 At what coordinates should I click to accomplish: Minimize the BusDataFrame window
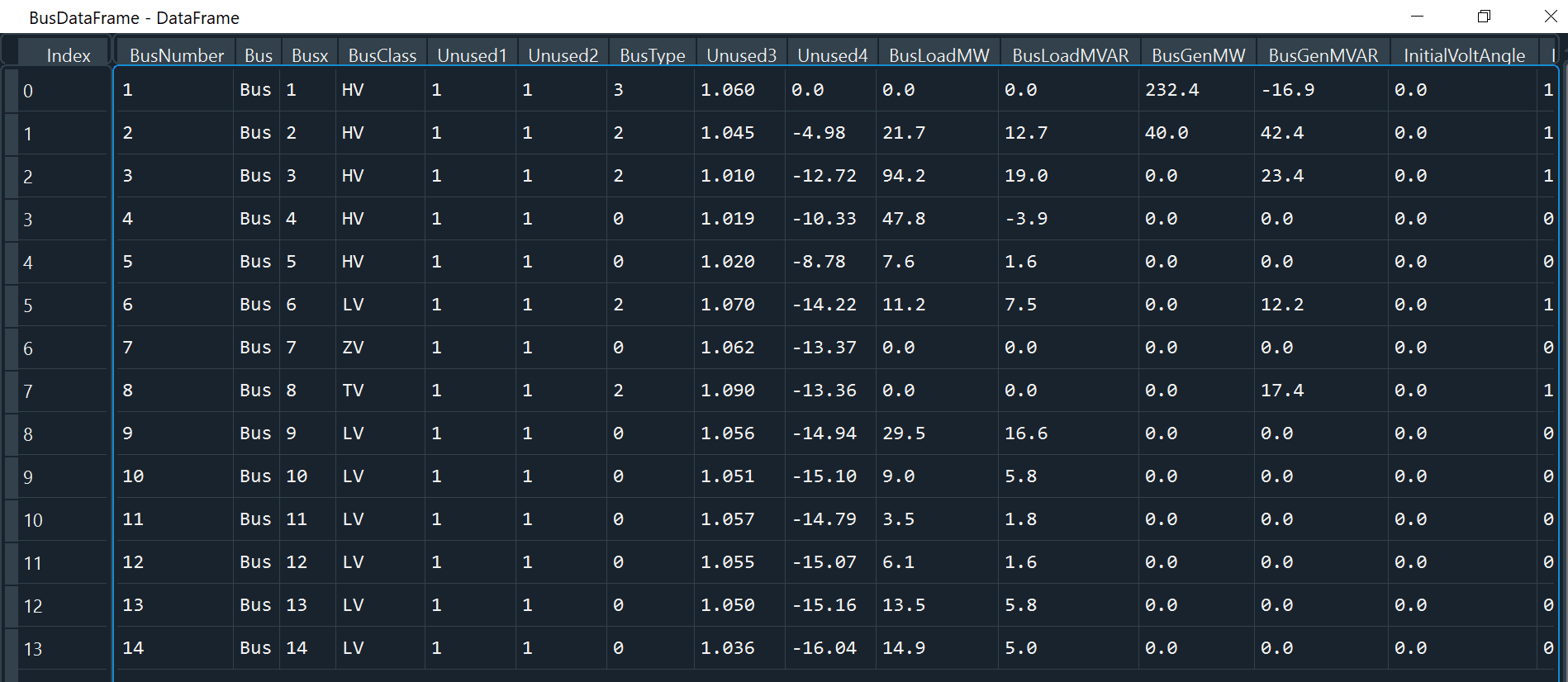(1417, 17)
